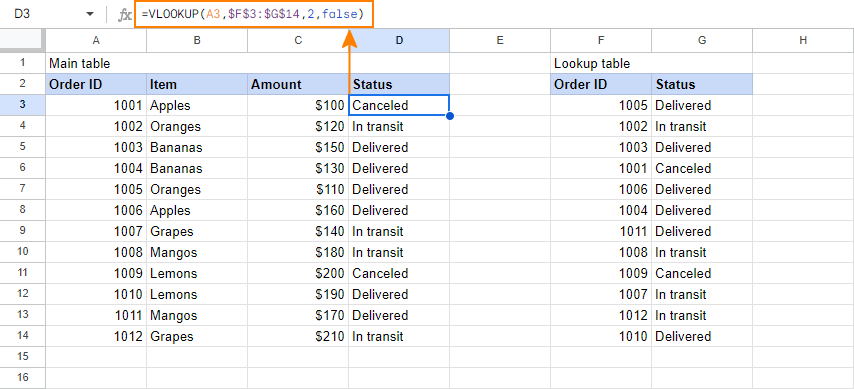Click the fx function icon

click(x=125, y=15)
